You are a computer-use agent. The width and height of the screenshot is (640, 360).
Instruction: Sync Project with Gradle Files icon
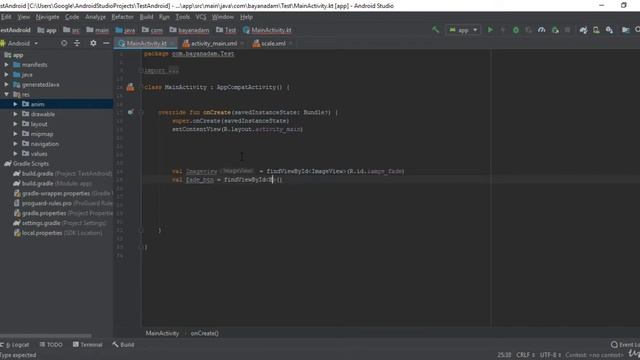[x=583, y=30]
